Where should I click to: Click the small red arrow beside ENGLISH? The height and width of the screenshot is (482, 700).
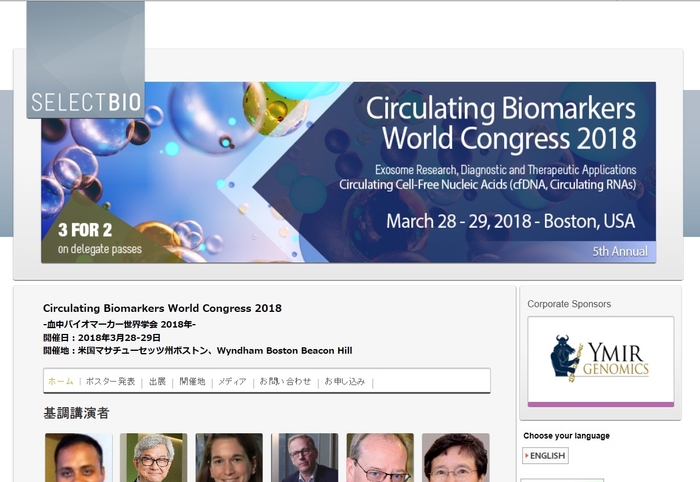(527, 456)
